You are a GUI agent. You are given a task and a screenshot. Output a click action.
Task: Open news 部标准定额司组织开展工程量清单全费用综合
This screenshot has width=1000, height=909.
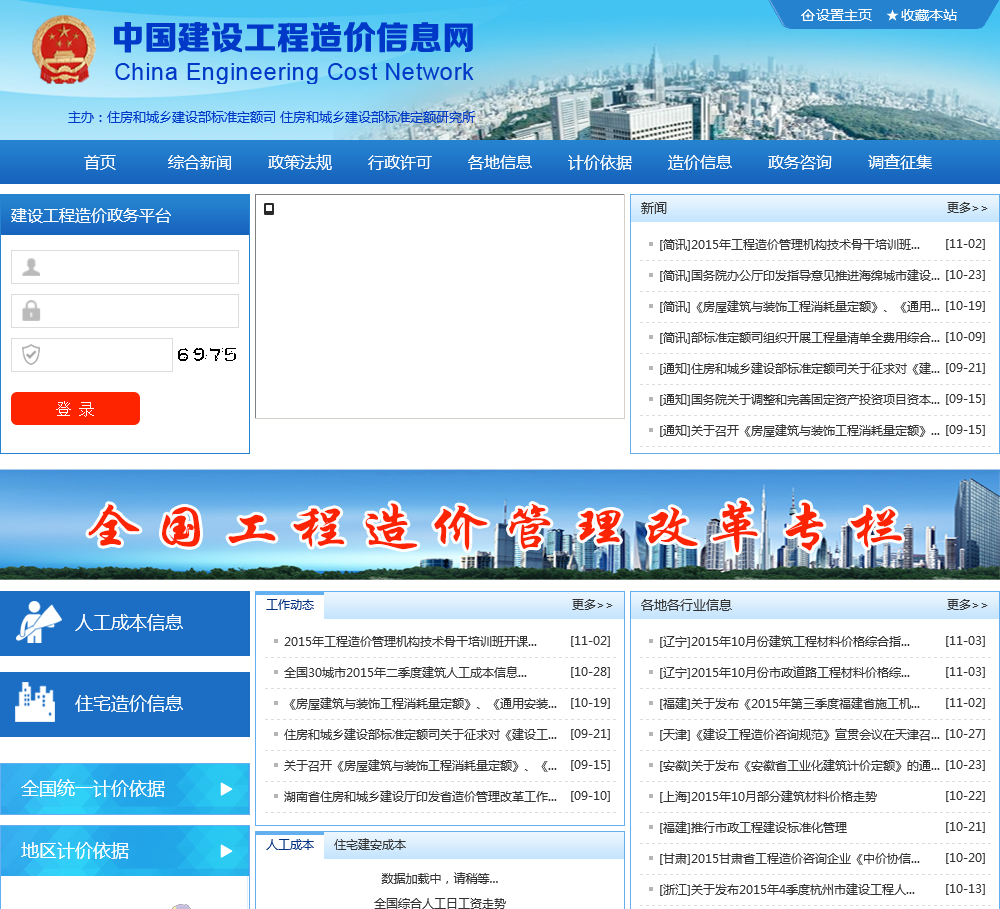tap(799, 337)
